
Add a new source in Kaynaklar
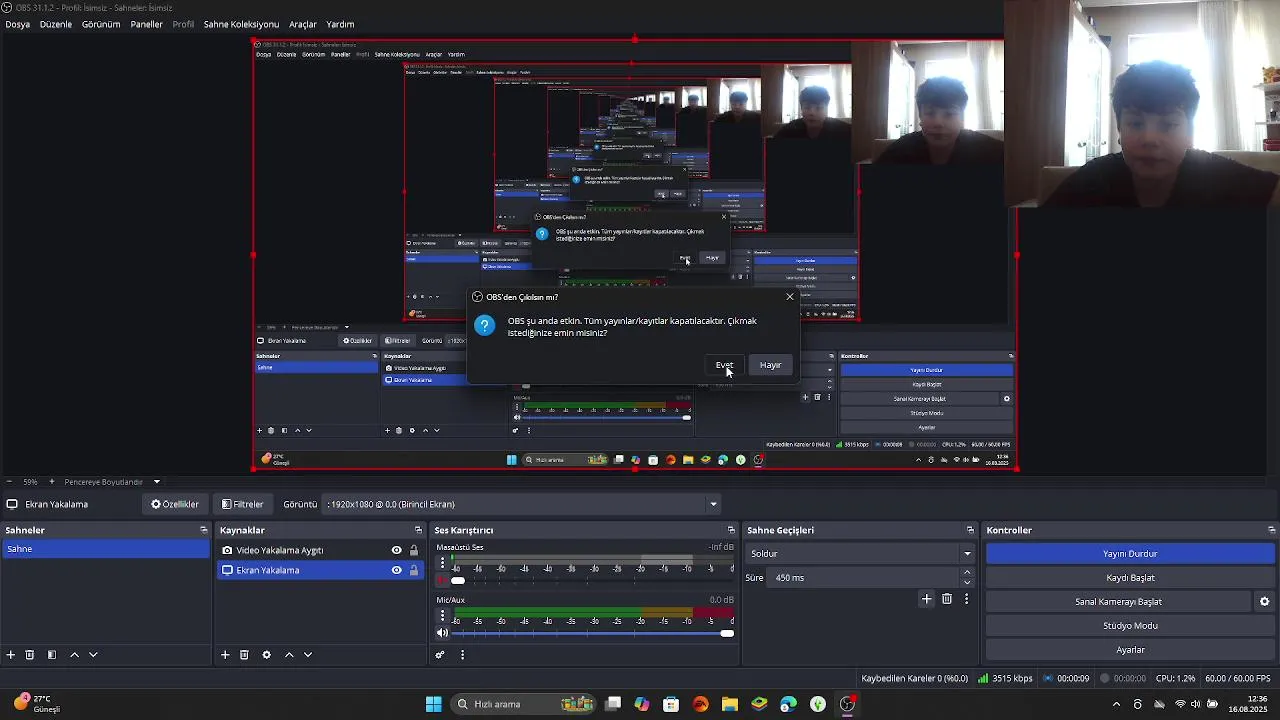pos(225,655)
